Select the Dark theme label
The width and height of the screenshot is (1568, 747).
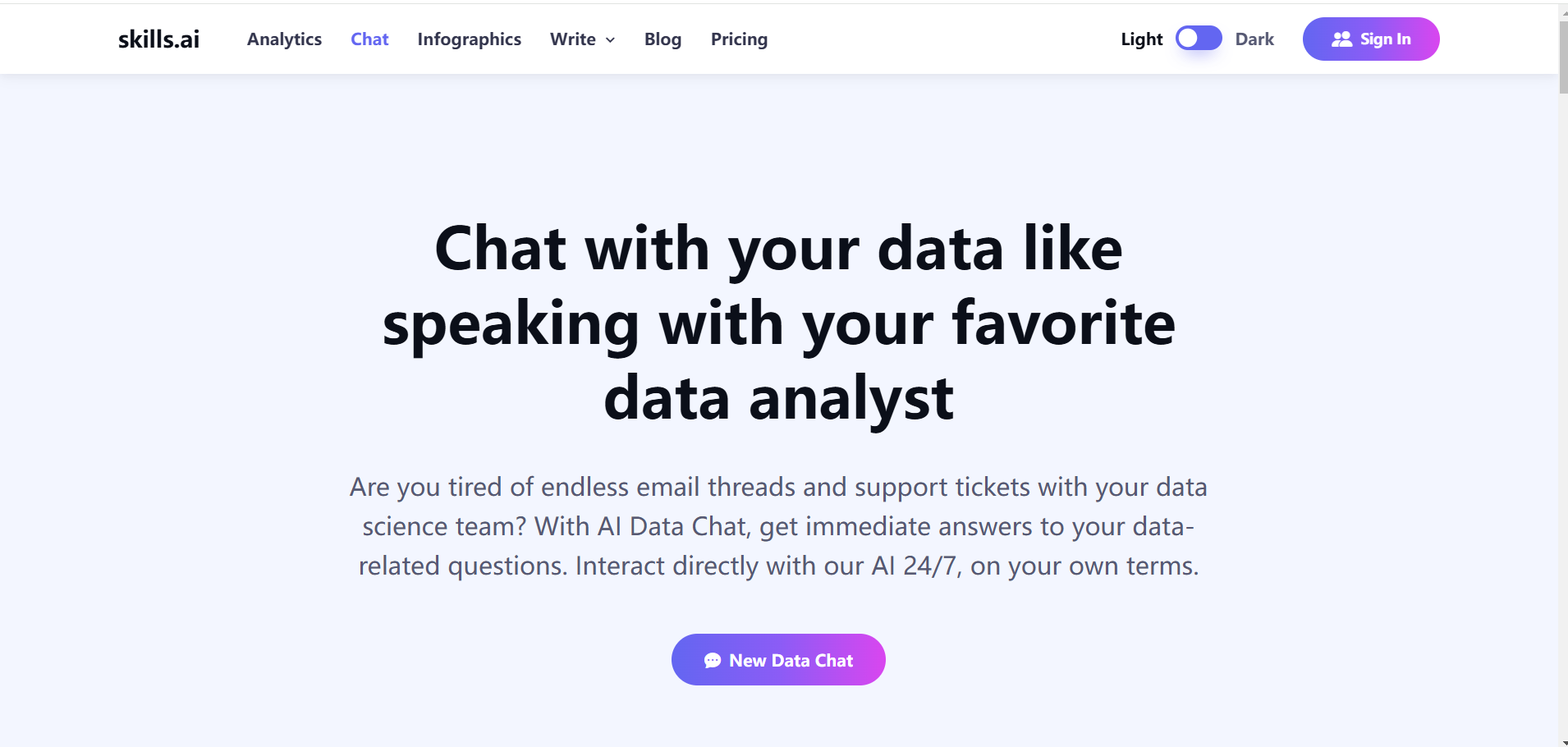click(1254, 39)
